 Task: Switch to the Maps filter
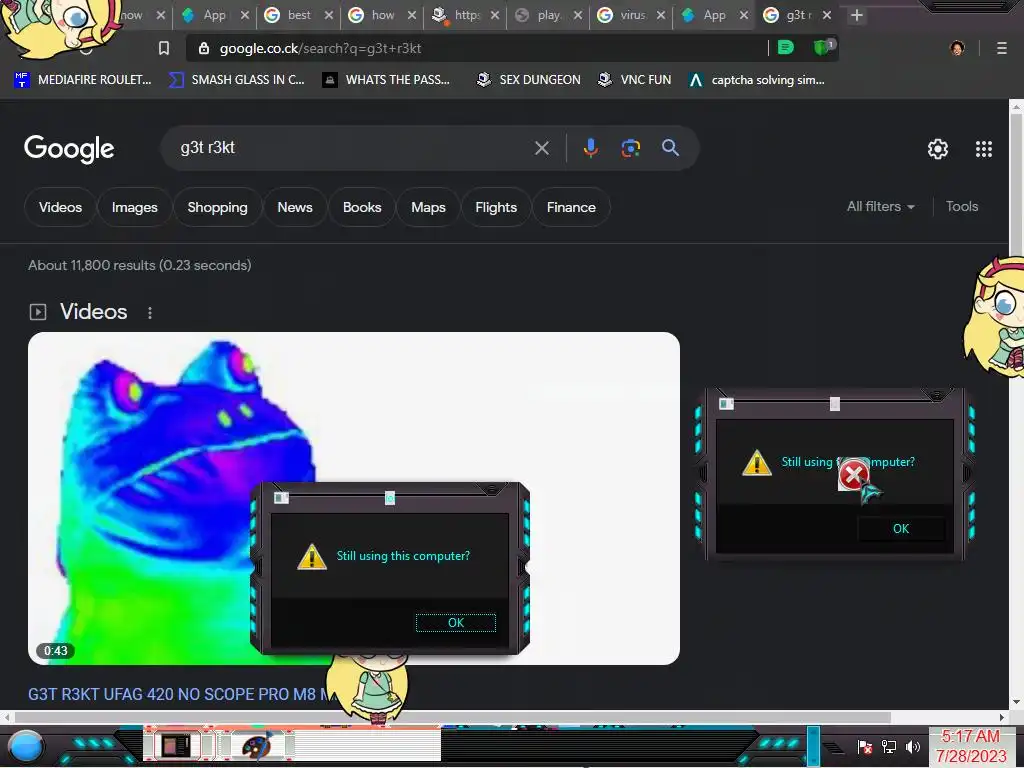point(428,207)
